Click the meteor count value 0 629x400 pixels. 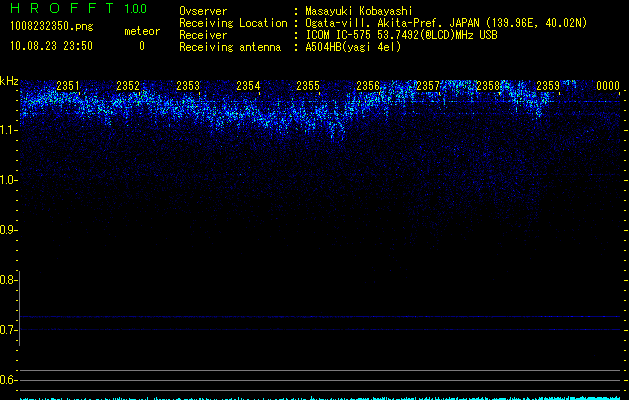142,46
